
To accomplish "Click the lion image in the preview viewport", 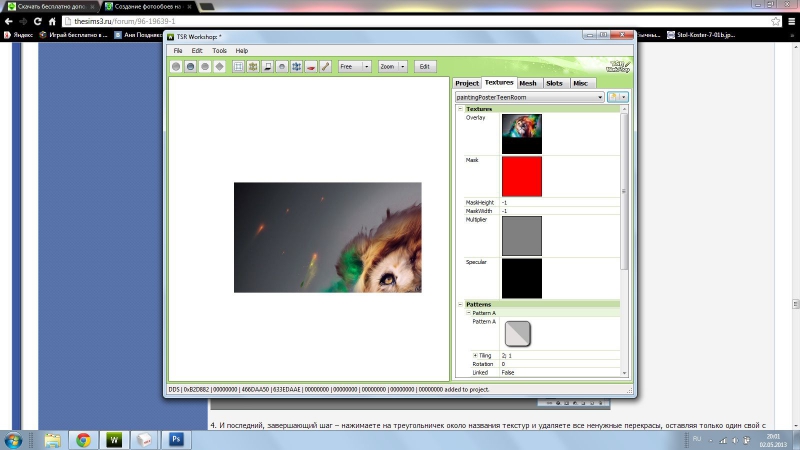I will coord(328,237).
